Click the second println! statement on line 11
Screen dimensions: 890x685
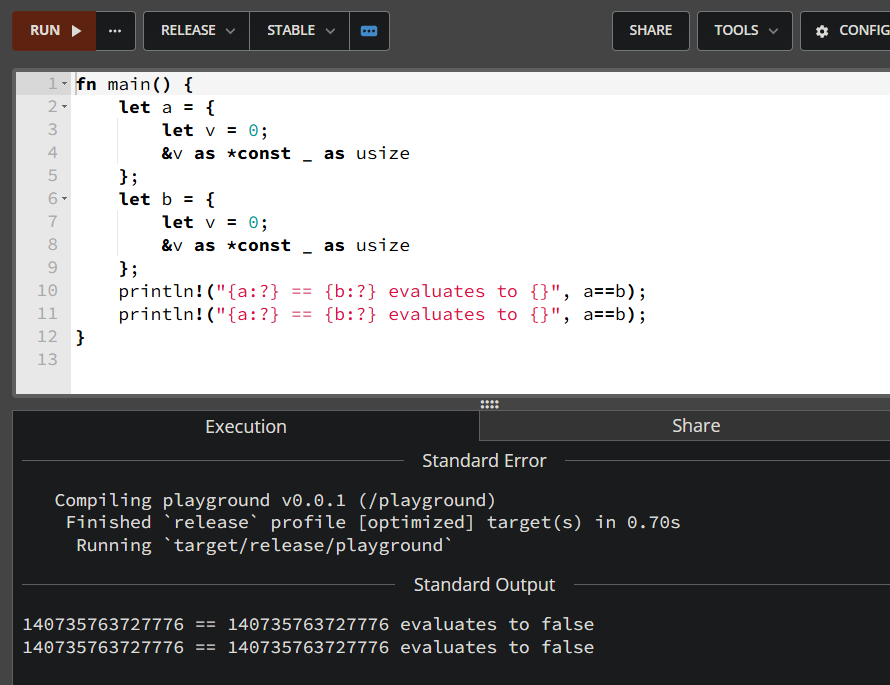382,314
